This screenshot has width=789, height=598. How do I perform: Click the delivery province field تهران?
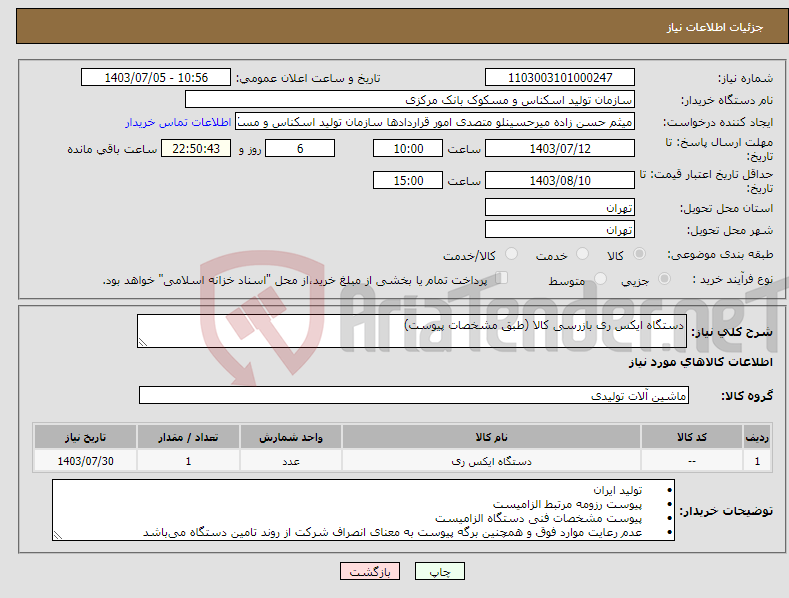tap(560, 207)
